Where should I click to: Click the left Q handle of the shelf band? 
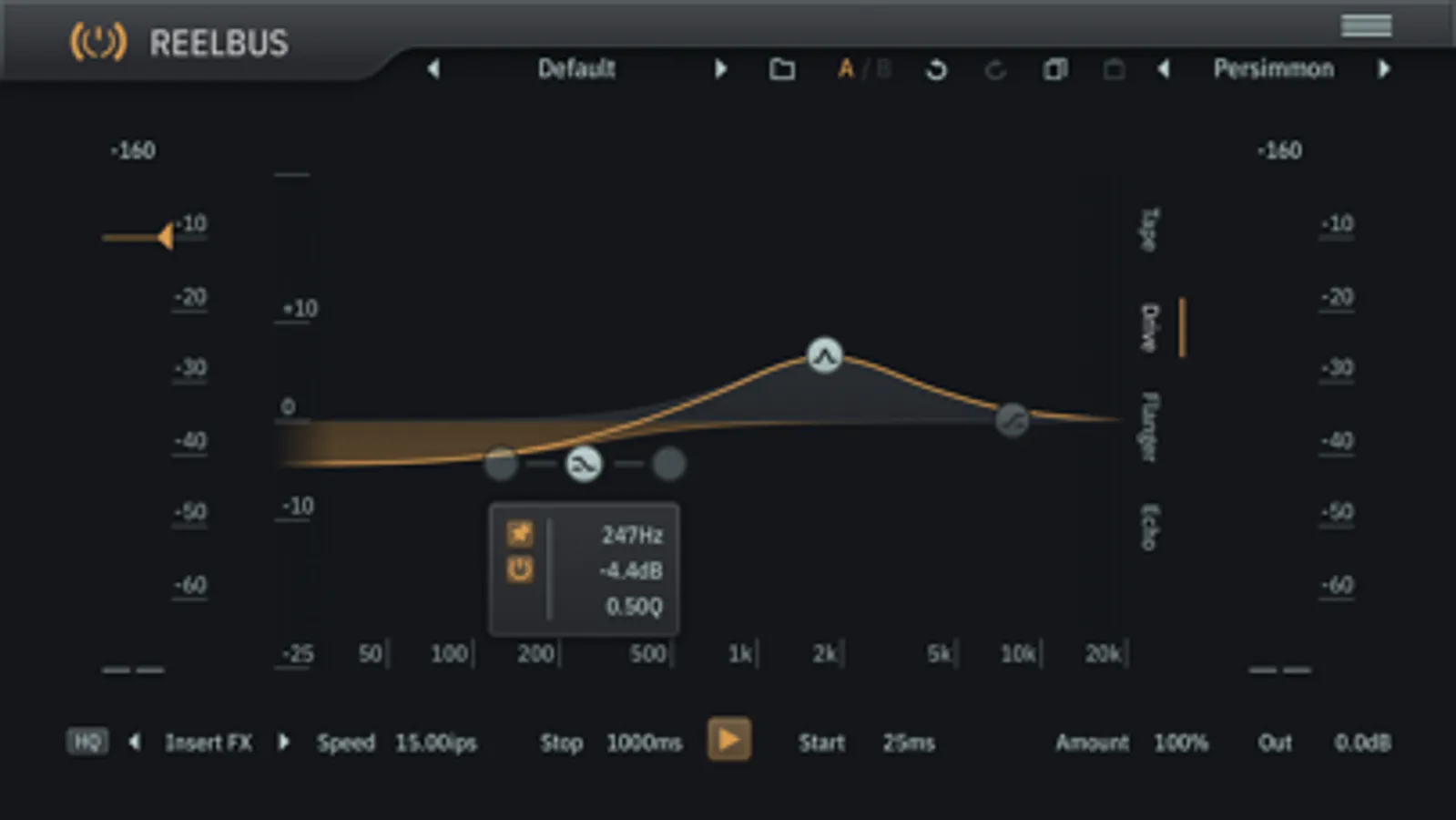501,464
